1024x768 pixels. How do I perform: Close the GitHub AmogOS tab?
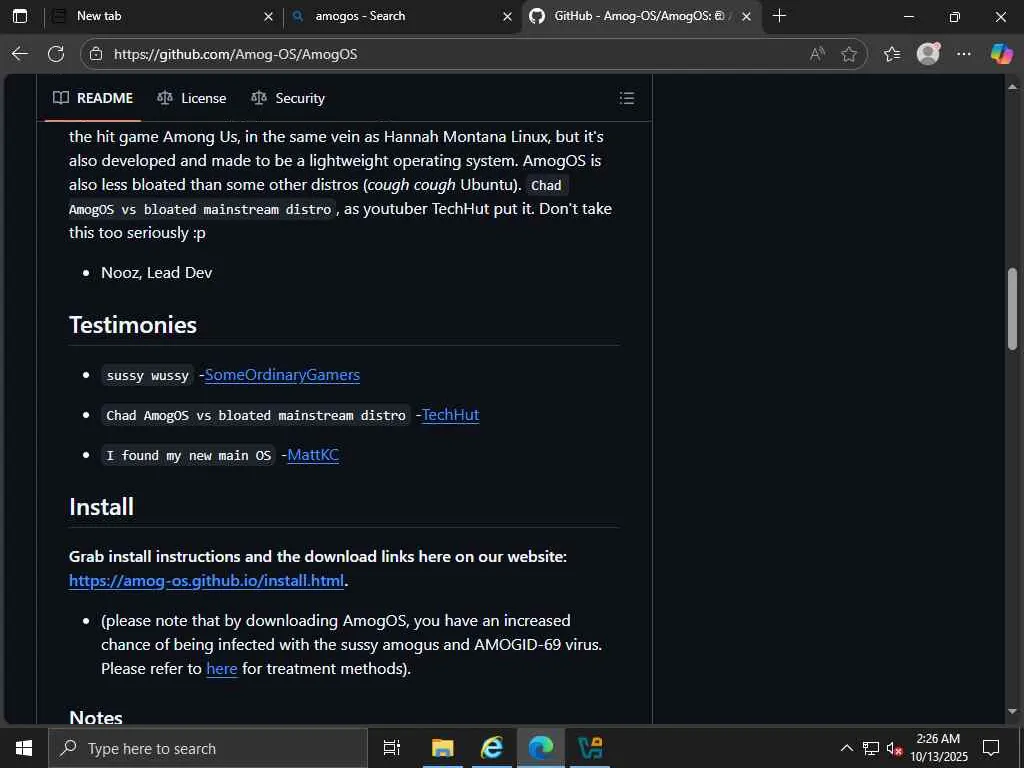pos(746,17)
